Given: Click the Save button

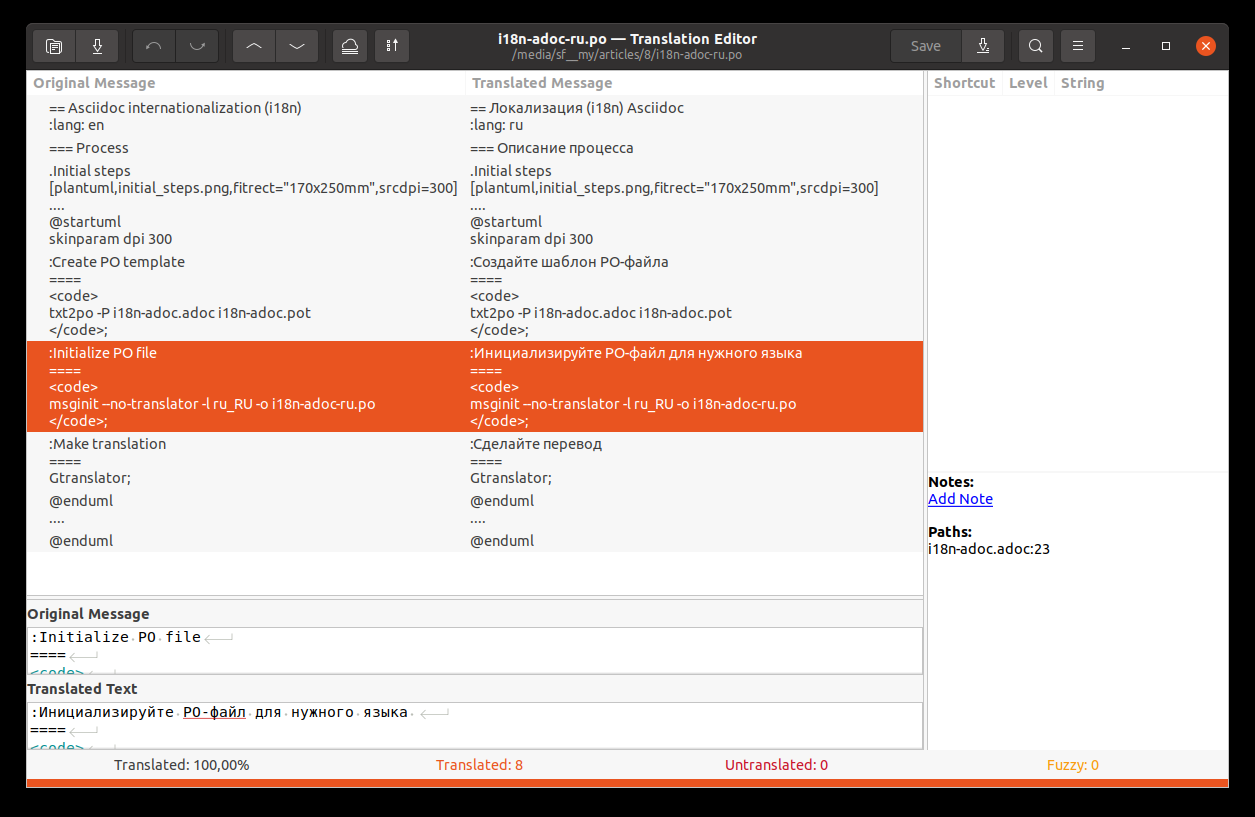Looking at the screenshot, I should click(926, 46).
